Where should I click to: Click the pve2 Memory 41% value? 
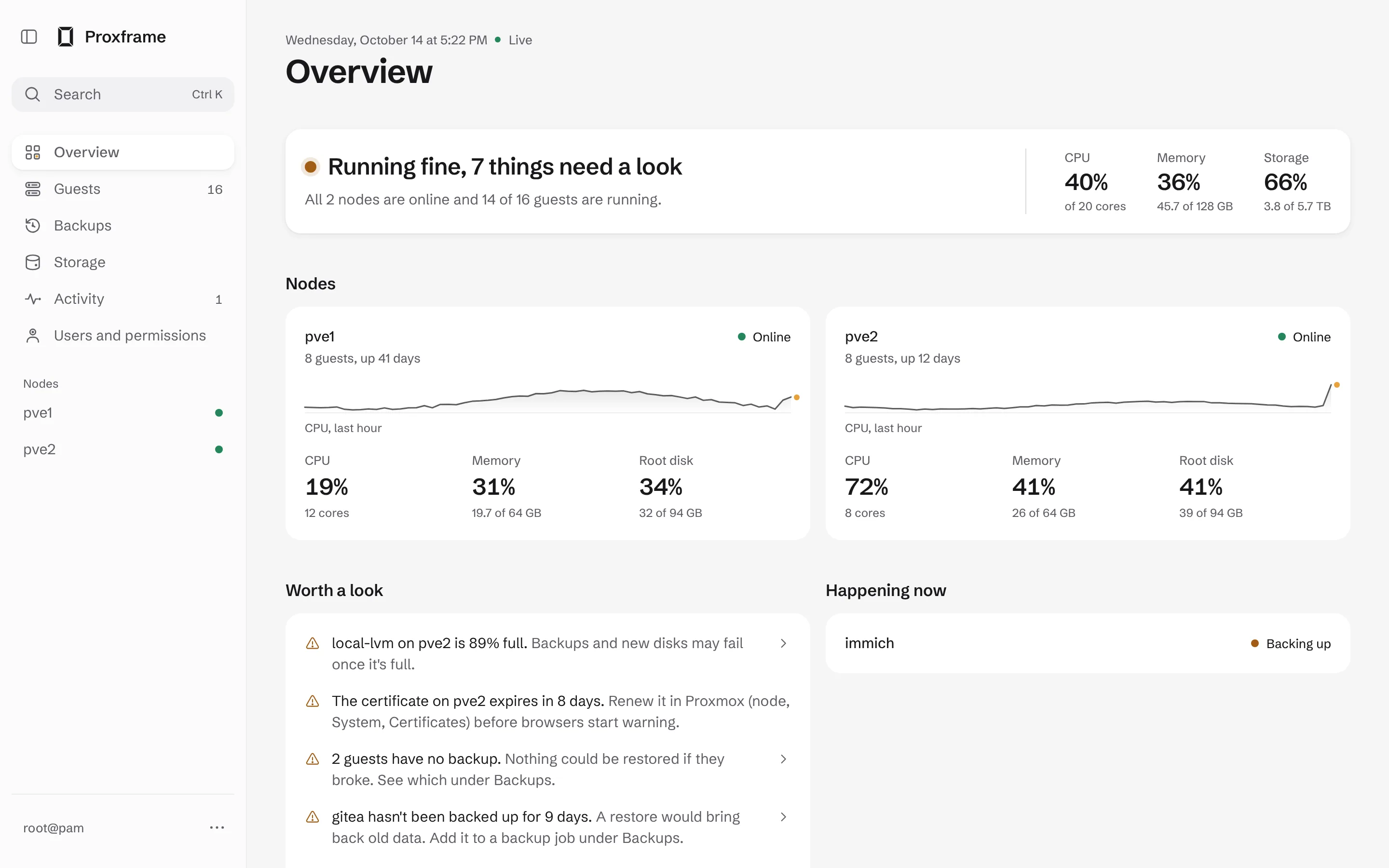pos(1034,487)
